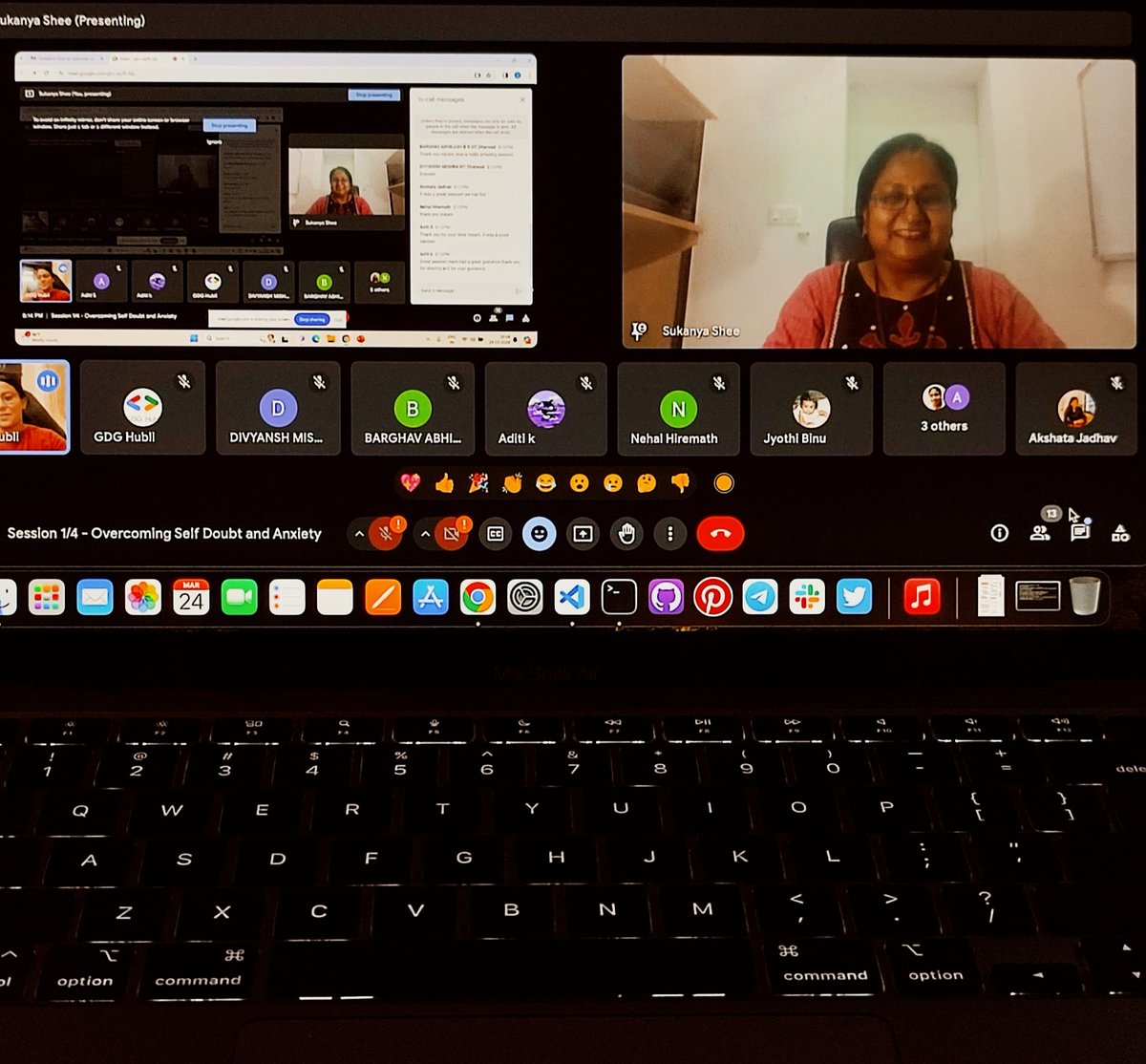Image resolution: width=1146 pixels, height=1064 pixels.
Task: Open the document stack in the Dock
Action: 991,596
